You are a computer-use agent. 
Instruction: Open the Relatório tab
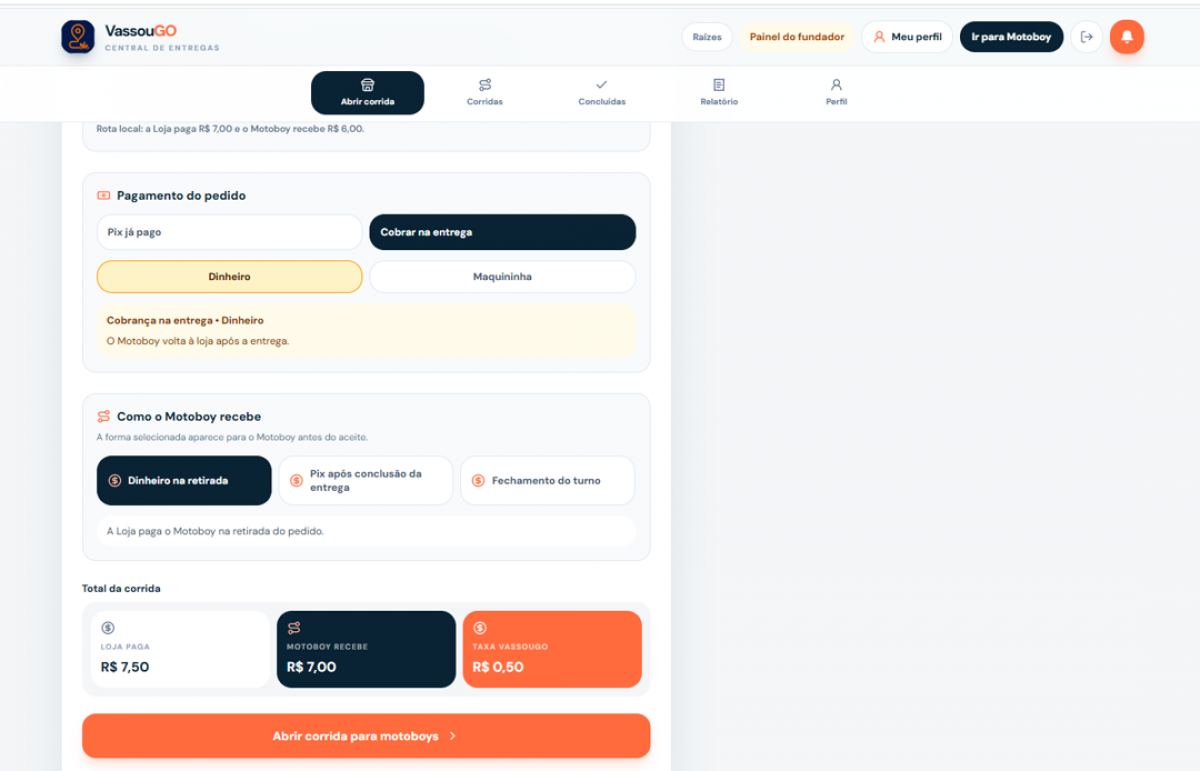(719, 93)
